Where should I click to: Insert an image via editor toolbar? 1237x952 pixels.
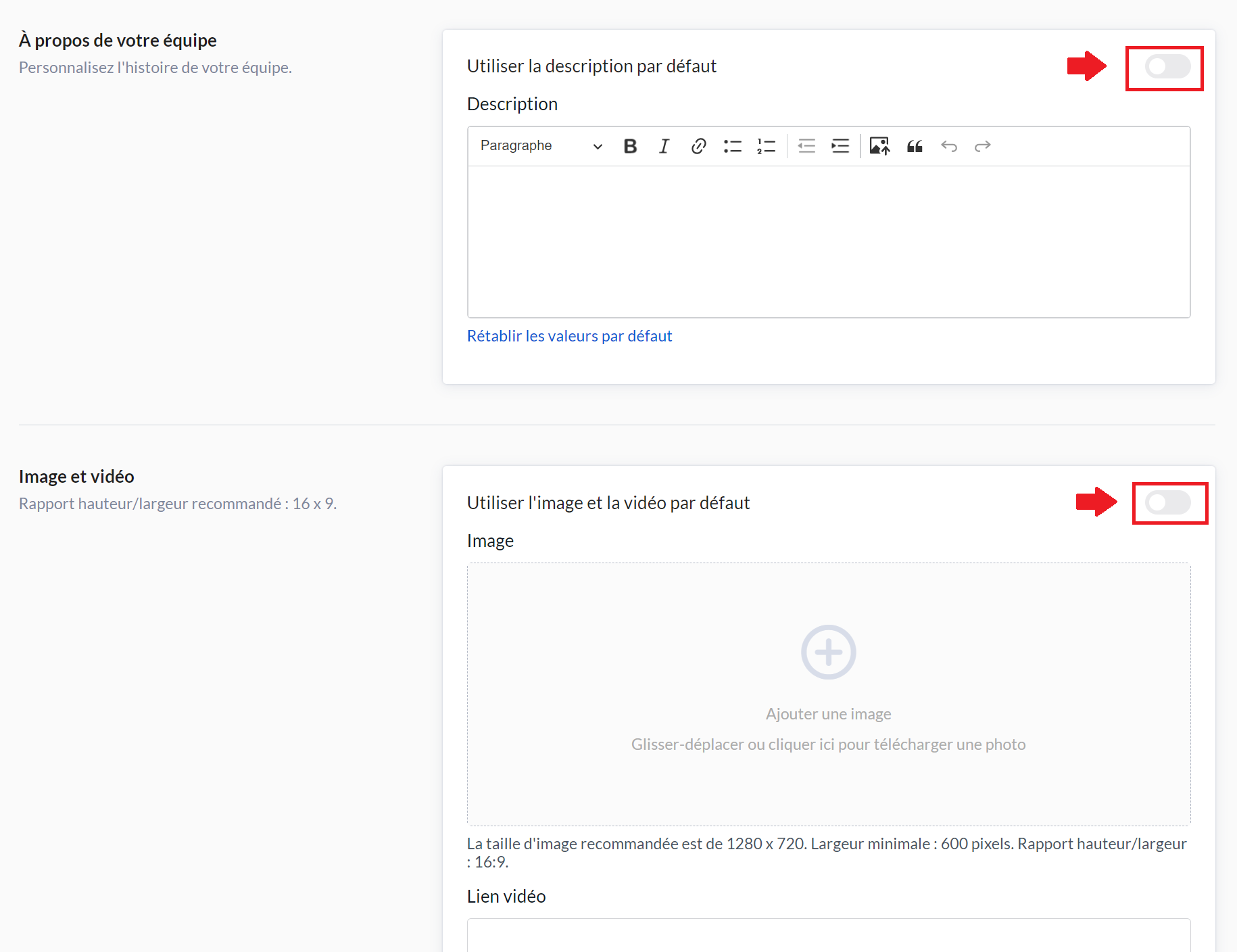point(879,146)
